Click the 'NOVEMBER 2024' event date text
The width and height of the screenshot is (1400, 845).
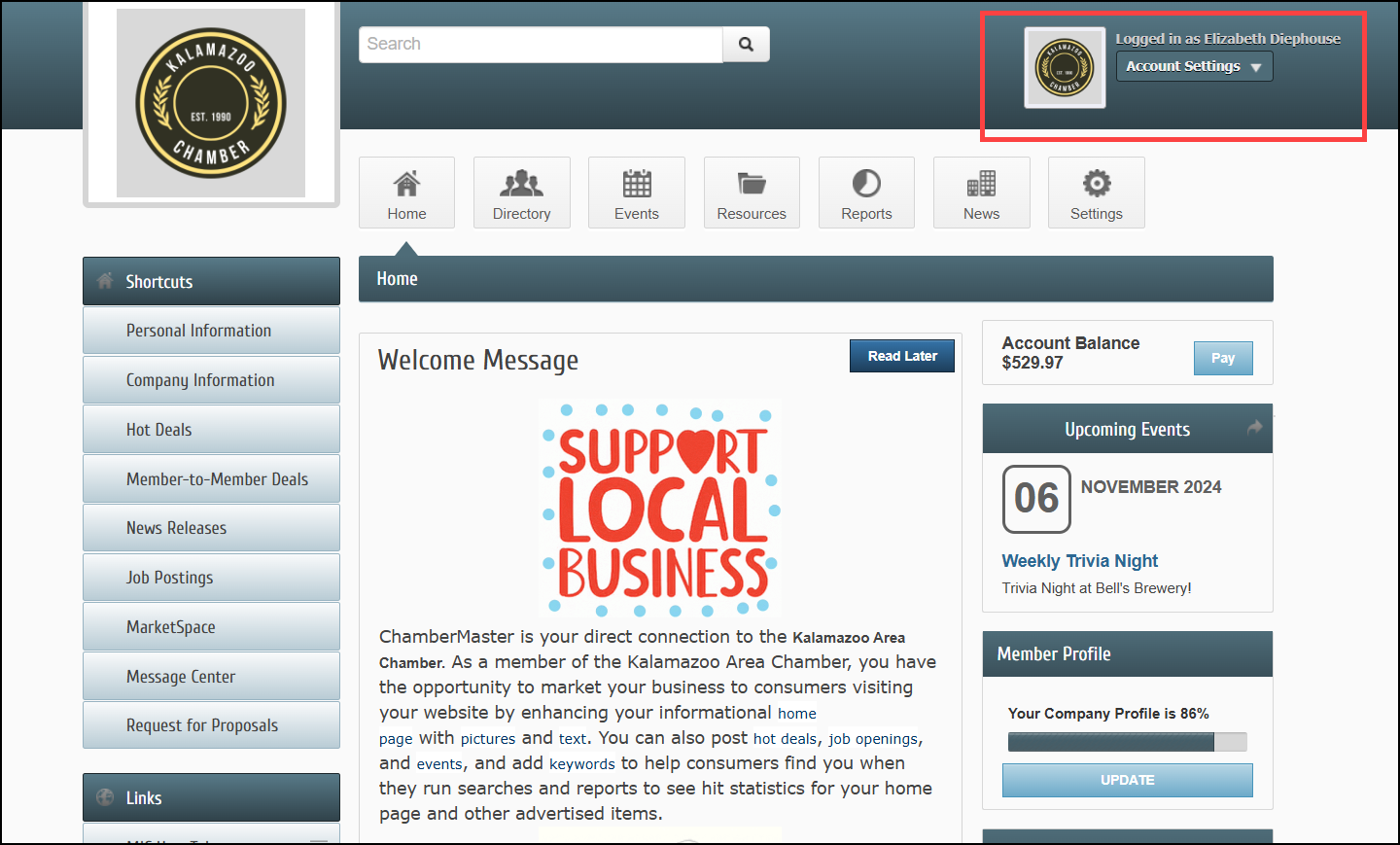point(1151,487)
